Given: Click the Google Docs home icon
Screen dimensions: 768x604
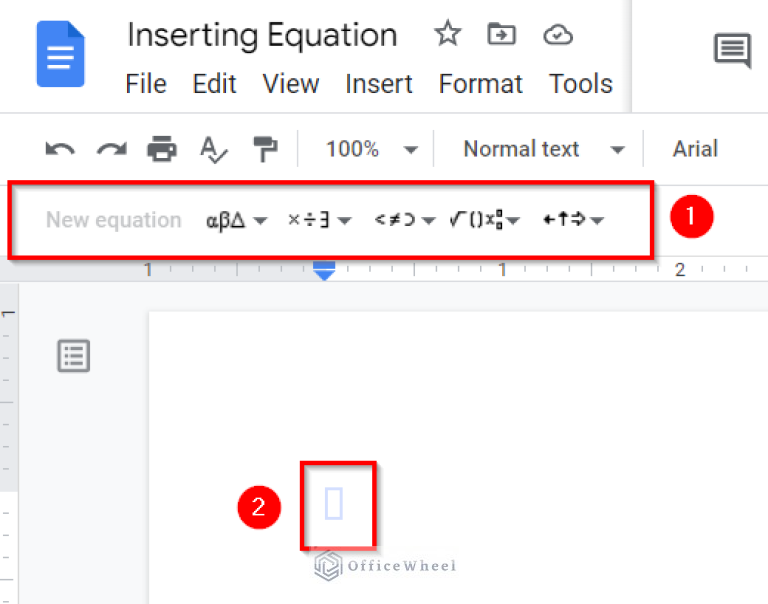Looking at the screenshot, I should point(60,54).
